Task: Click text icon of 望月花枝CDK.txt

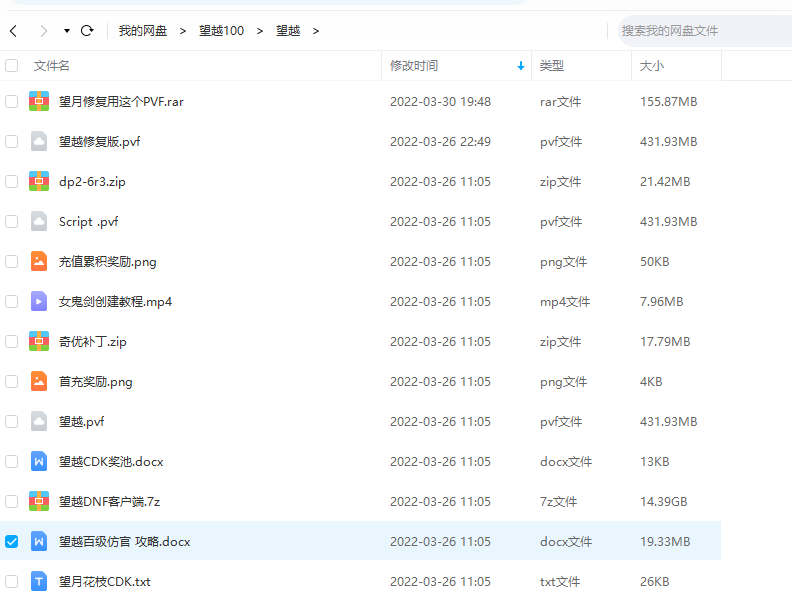Action: click(x=39, y=581)
